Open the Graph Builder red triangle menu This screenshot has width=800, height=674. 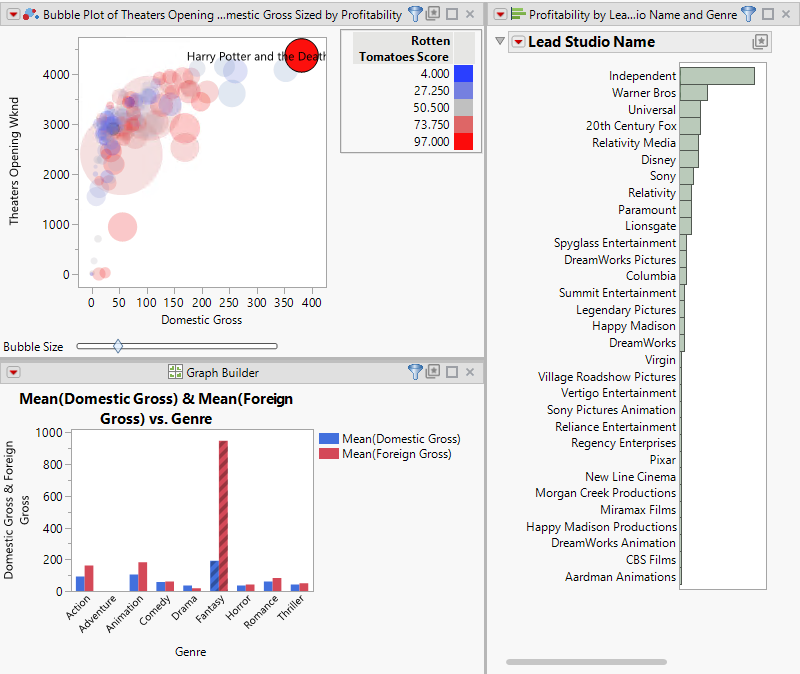14,371
